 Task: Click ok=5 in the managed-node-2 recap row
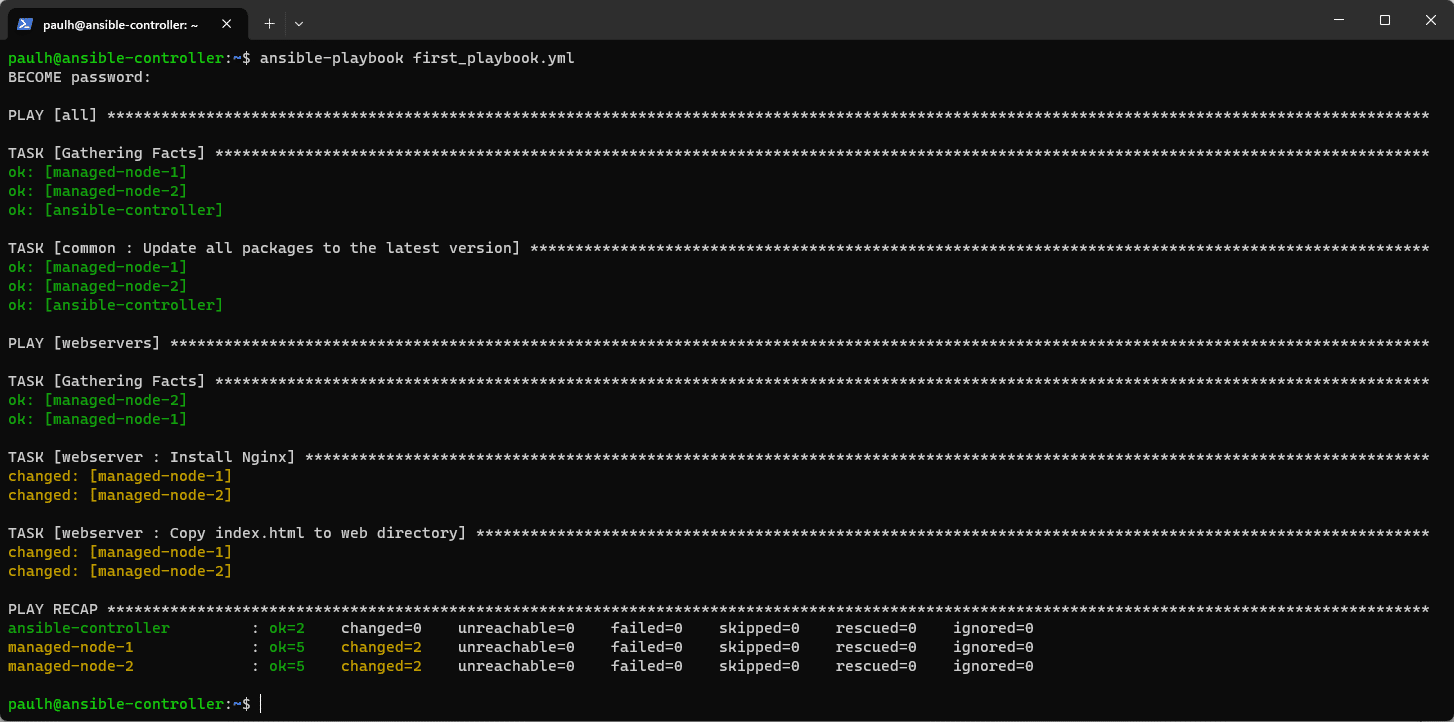tap(286, 666)
